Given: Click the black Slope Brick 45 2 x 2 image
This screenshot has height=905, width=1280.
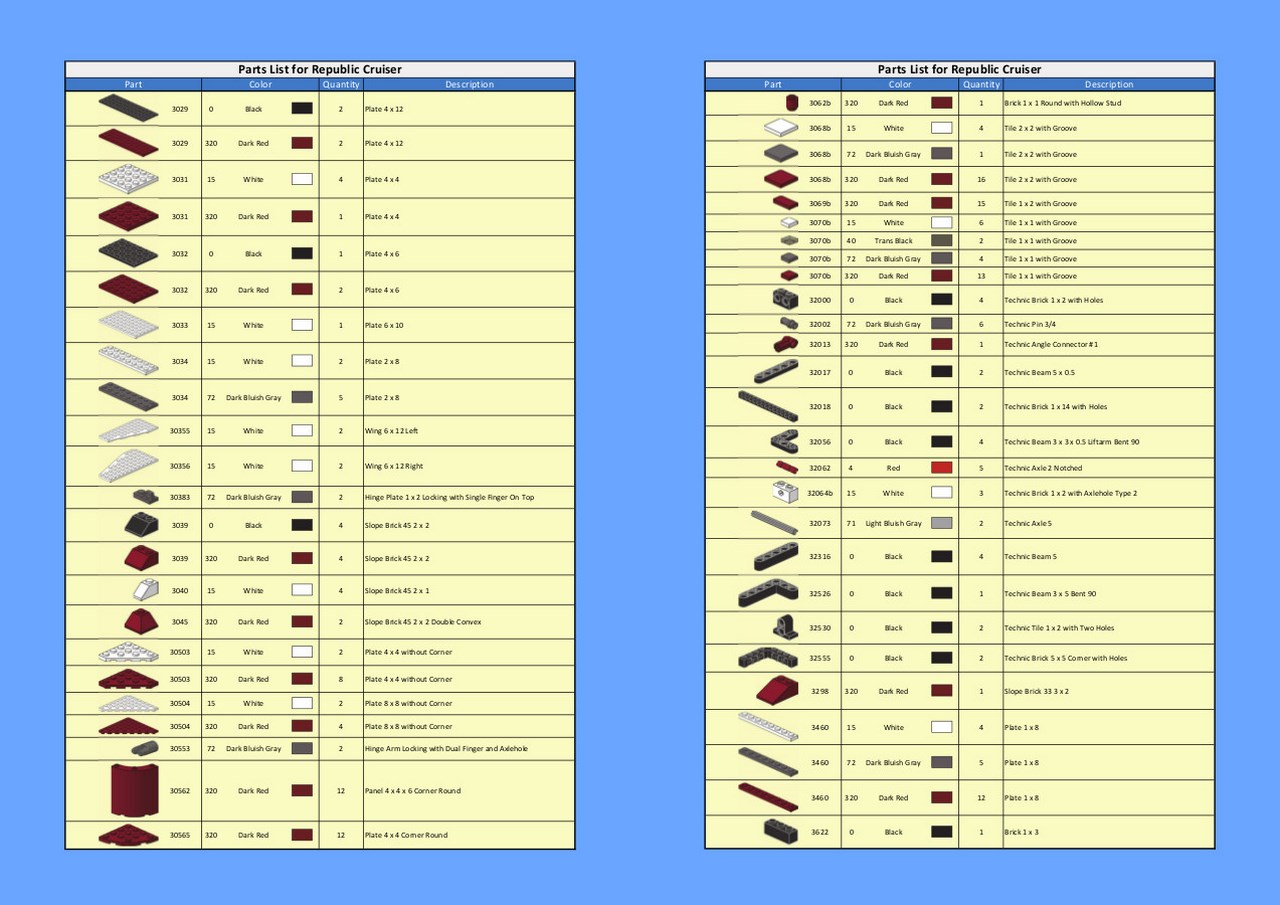Looking at the screenshot, I should pos(140,524).
